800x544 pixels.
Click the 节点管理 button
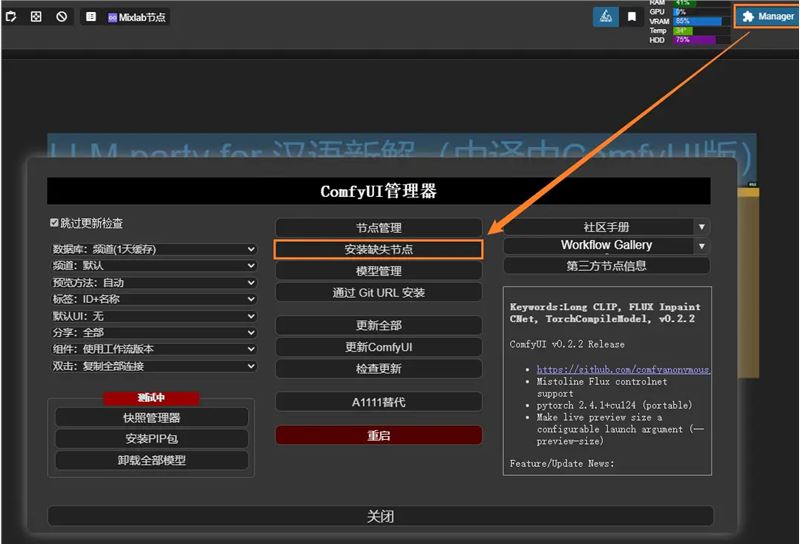pos(379,228)
